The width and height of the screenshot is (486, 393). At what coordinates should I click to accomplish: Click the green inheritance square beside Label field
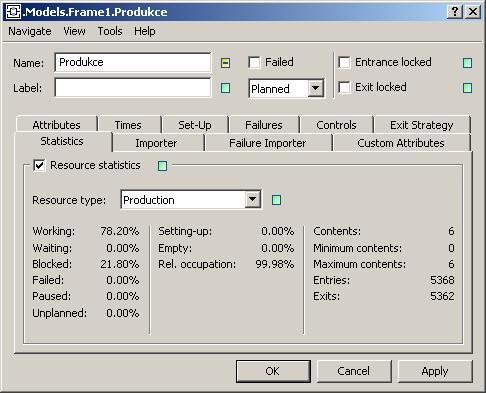(226, 88)
